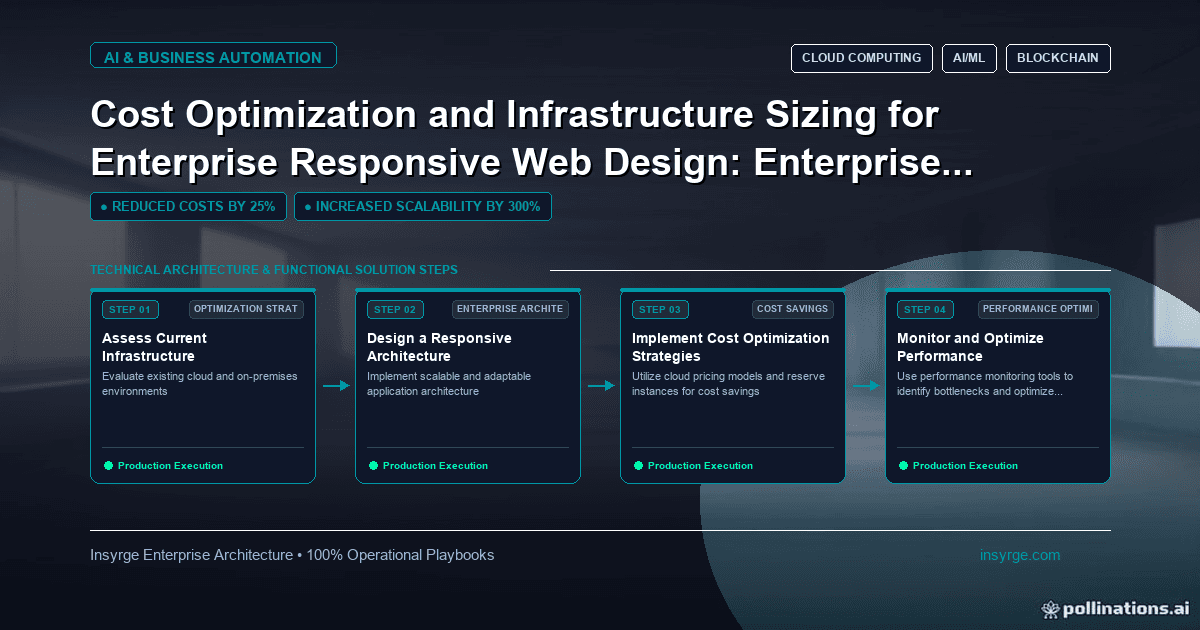Image resolution: width=1200 pixels, height=630 pixels.
Task: Click the main headline about Cost Optimization
Action: point(532,139)
